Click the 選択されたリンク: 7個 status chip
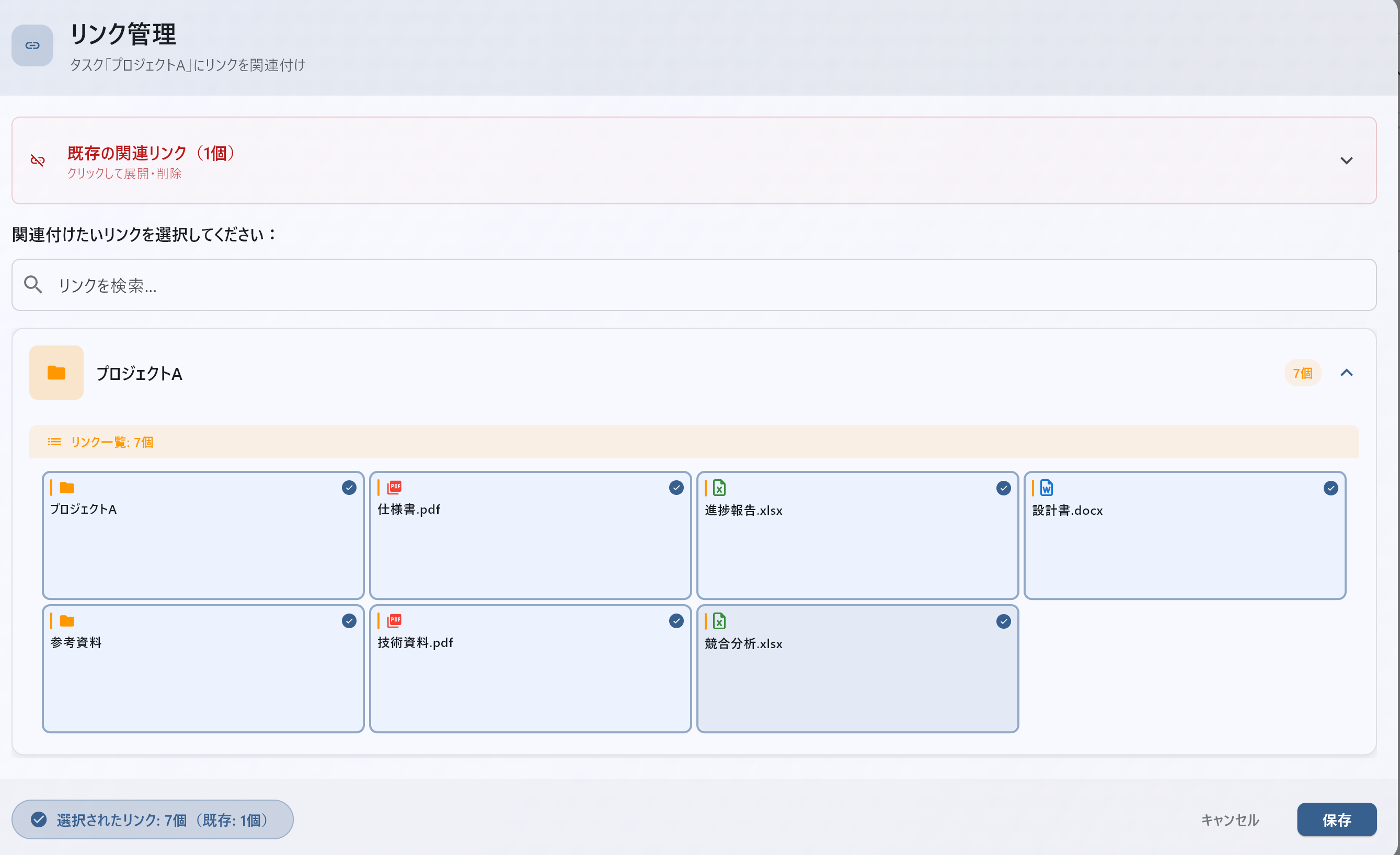The height and width of the screenshot is (855, 1400). tap(152, 820)
